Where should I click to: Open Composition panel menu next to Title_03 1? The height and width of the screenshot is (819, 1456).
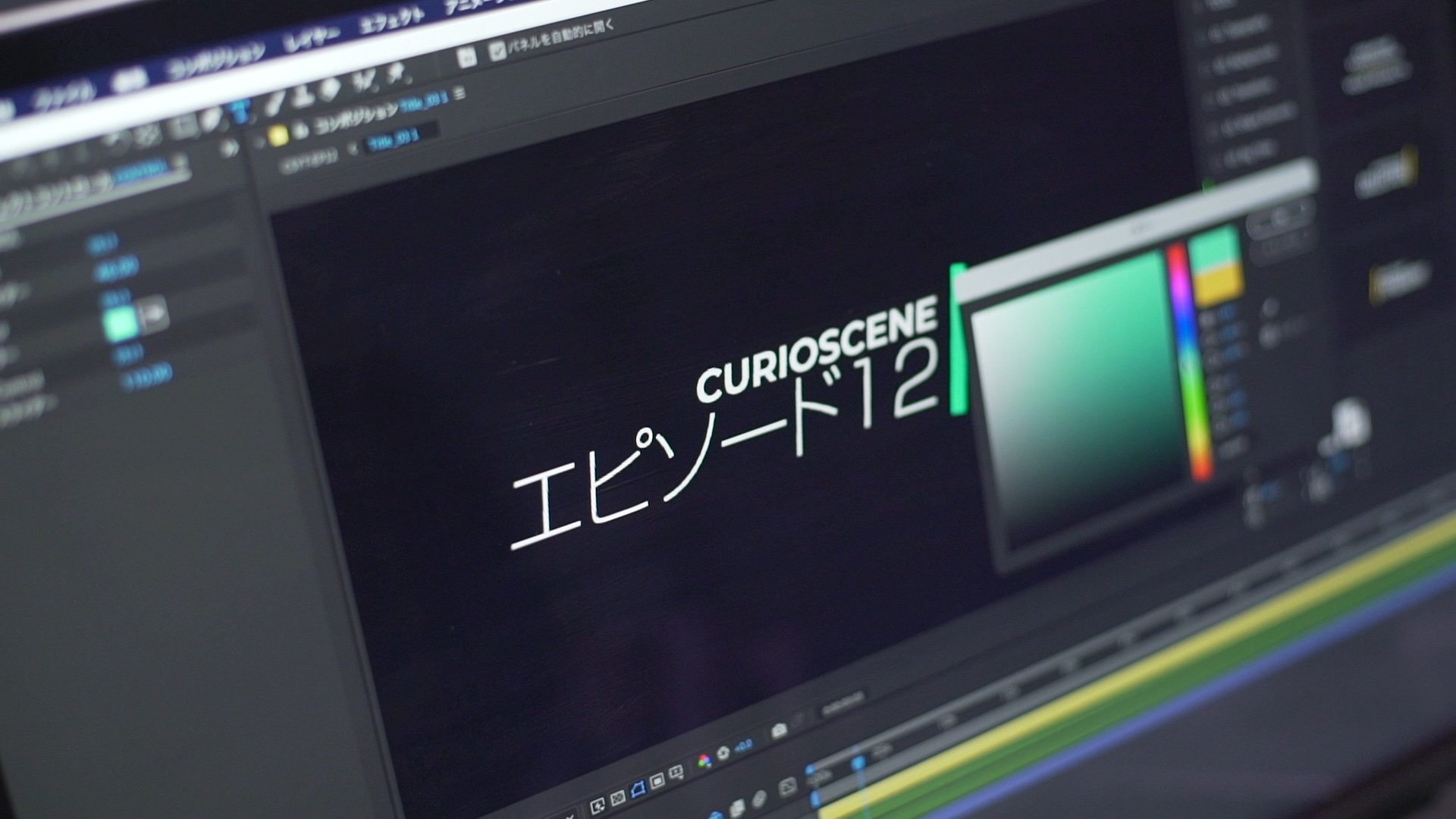click(x=459, y=94)
